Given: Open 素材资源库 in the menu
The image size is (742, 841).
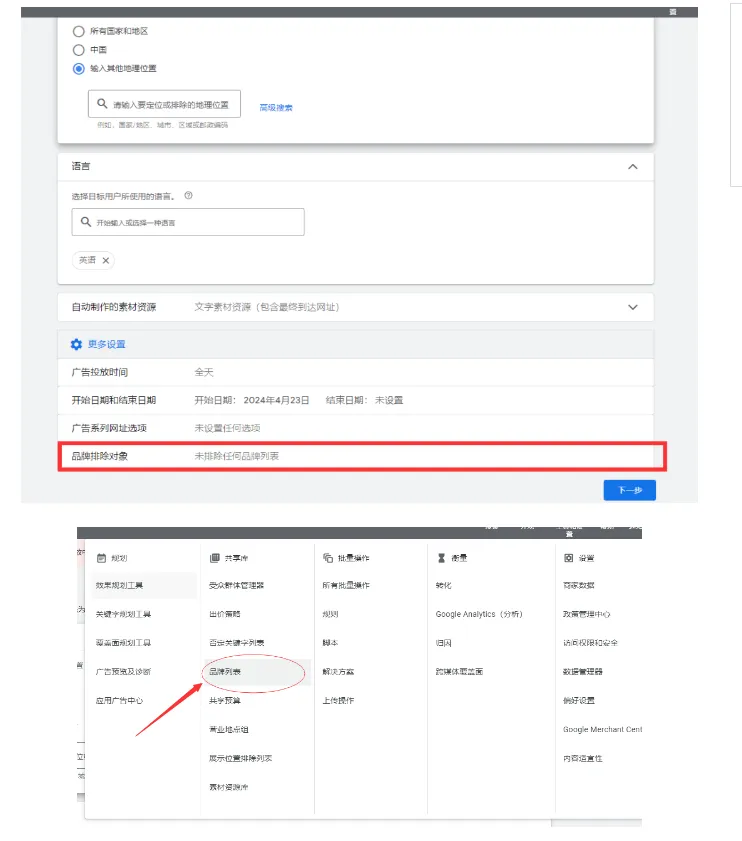Looking at the screenshot, I should pyautogui.click(x=229, y=787).
